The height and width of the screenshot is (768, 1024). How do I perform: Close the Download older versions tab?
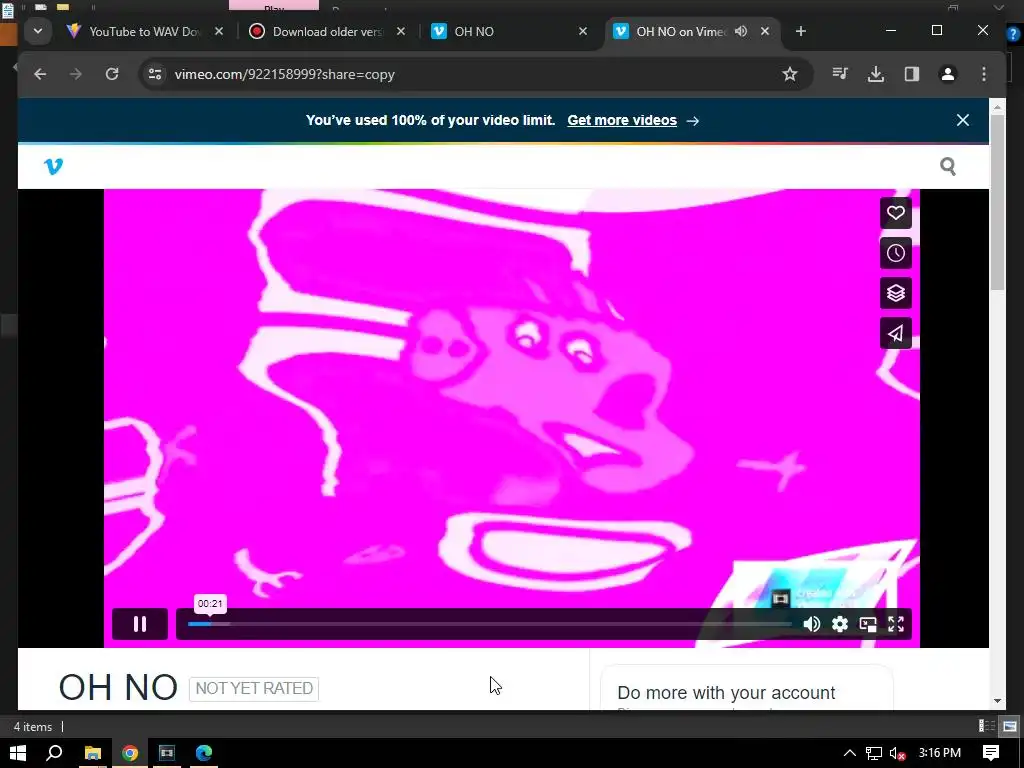point(401,31)
